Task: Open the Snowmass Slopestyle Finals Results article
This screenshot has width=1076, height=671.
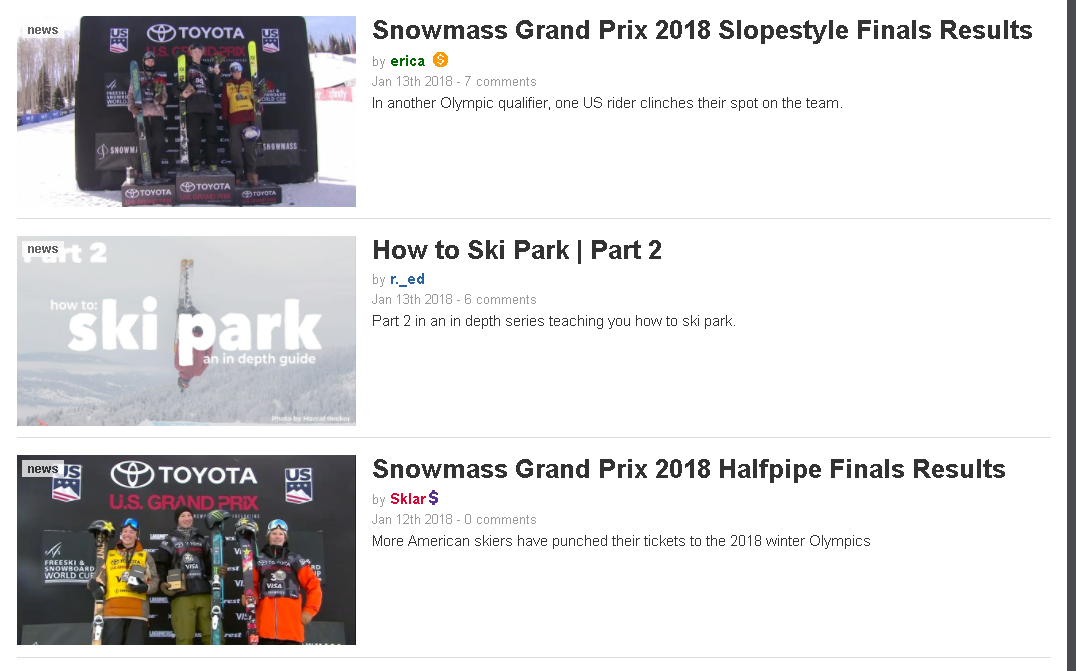Action: pyautogui.click(x=702, y=30)
